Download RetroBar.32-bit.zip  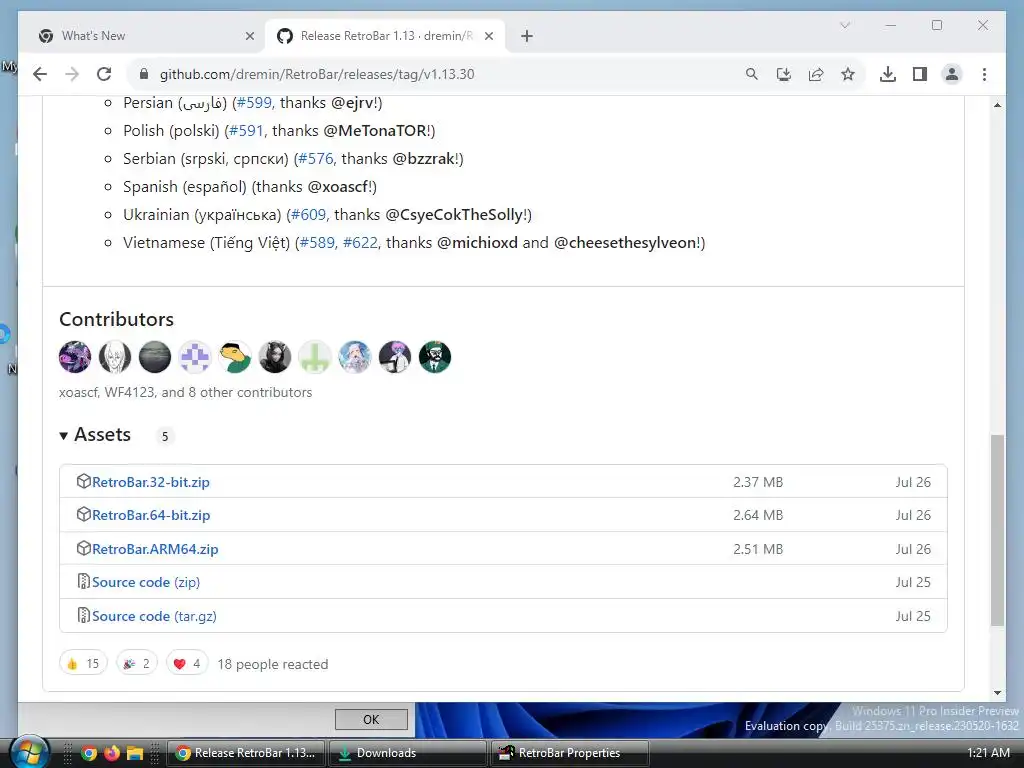151,482
